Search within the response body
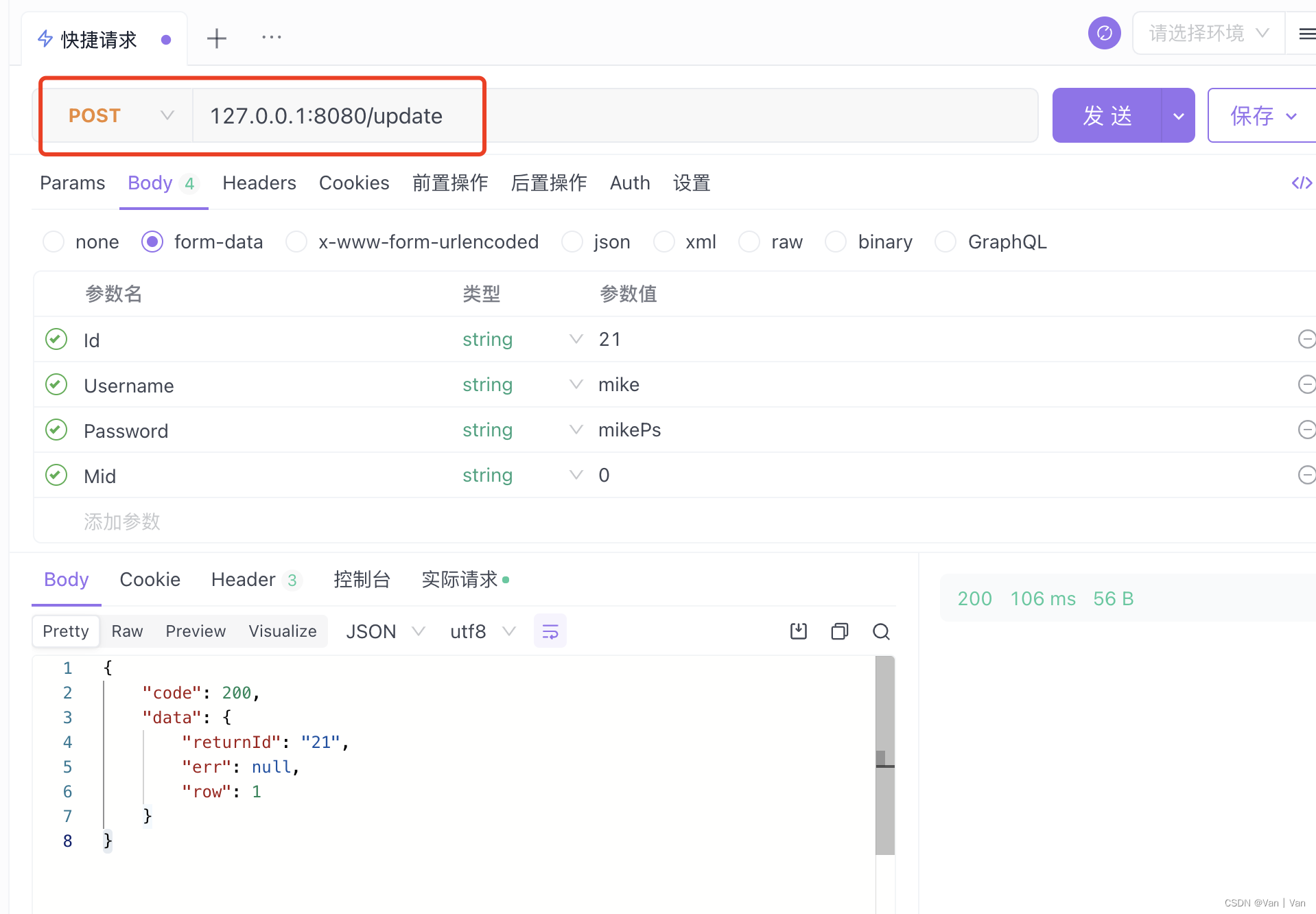The width and height of the screenshot is (1316, 914). [882, 631]
